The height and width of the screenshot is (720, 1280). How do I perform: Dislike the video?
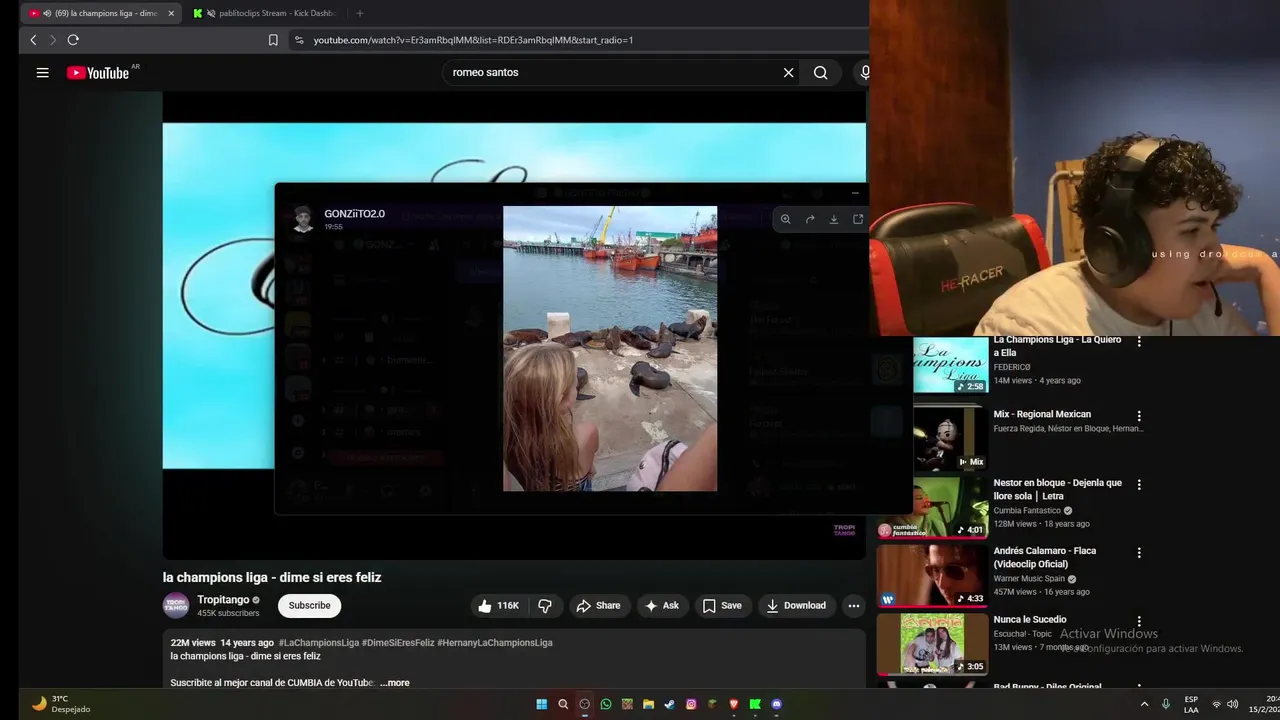click(x=545, y=605)
